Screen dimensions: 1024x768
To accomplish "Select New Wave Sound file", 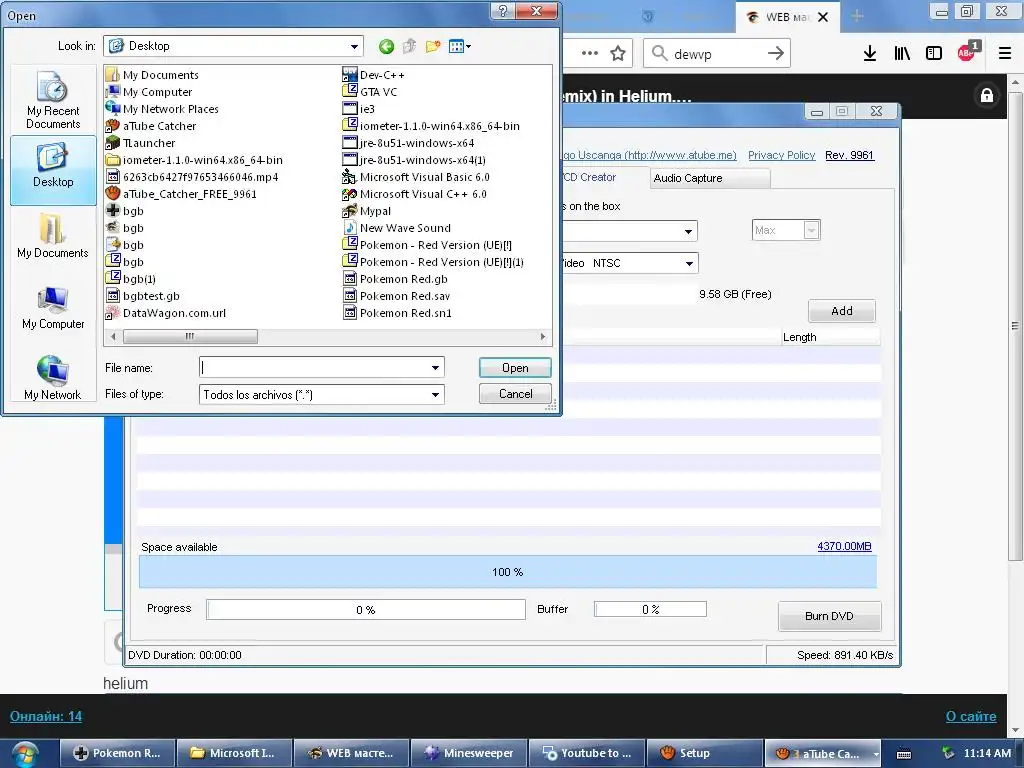I will click(x=397, y=228).
